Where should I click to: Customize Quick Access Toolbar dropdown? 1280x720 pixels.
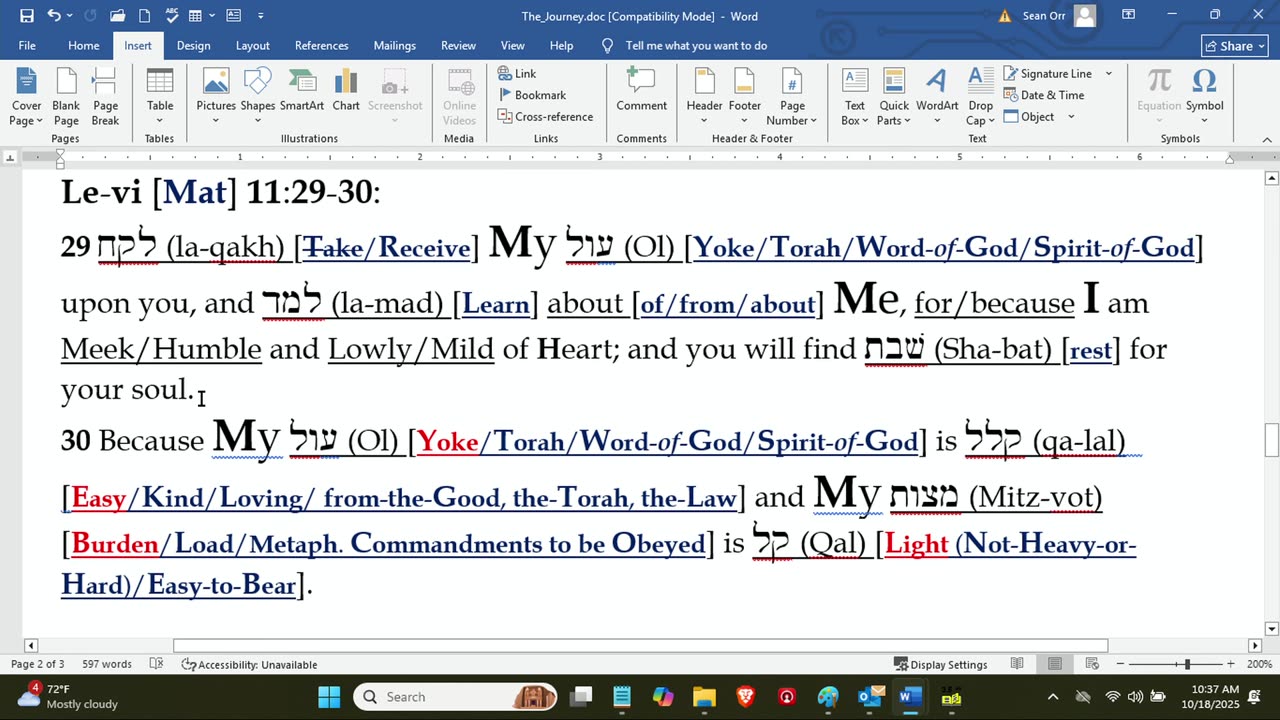pyautogui.click(x=261, y=16)
